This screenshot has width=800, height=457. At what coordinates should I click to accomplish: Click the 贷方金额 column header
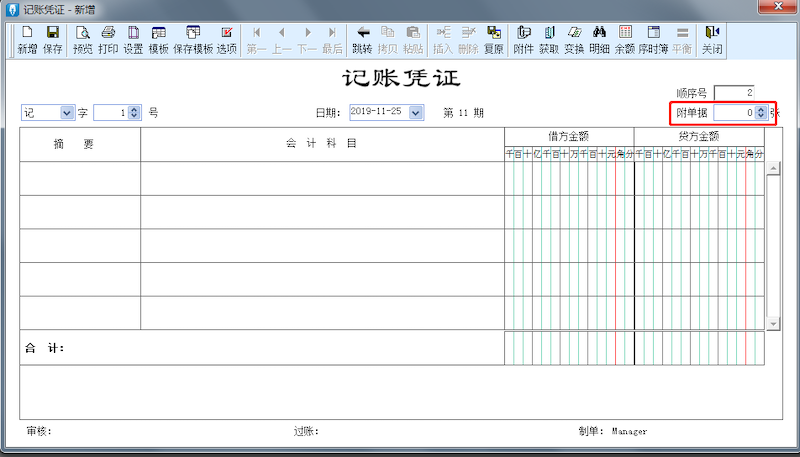pyautogui.click(x=699, y=137)
